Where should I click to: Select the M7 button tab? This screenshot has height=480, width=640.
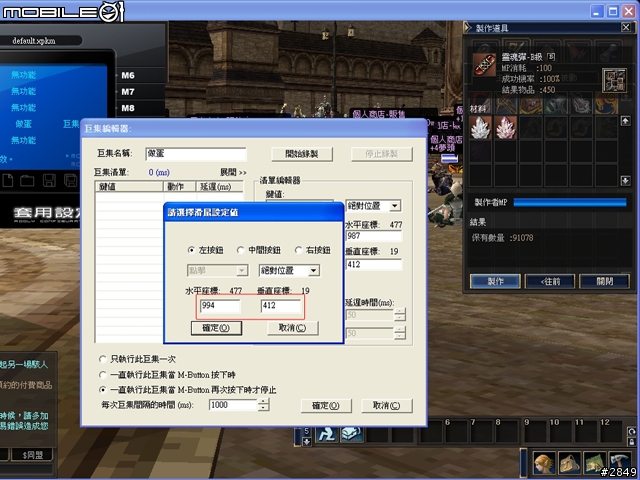pyautogui.click(x=127, y=92)
